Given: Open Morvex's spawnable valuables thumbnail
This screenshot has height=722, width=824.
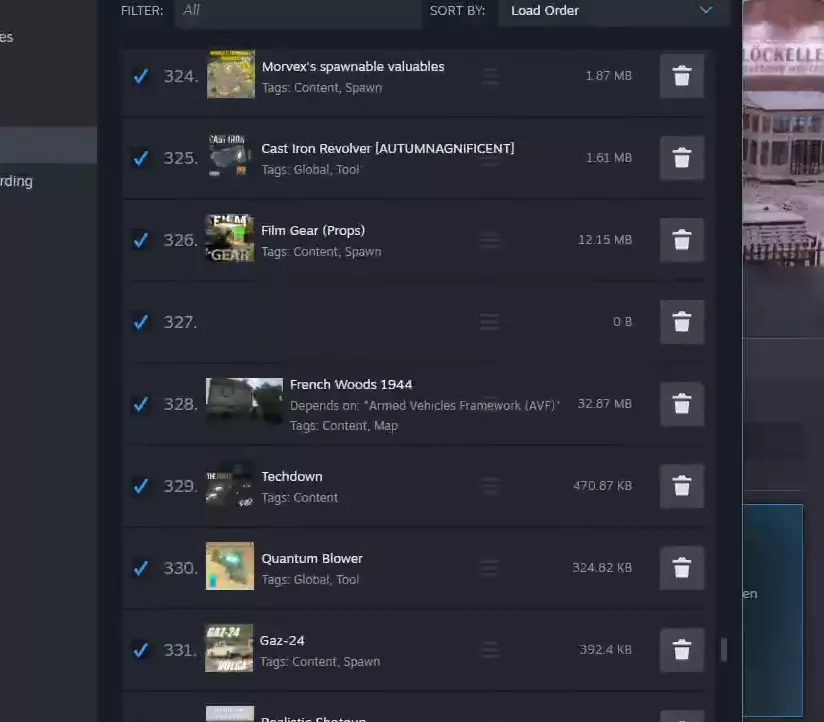Looking at the screenshot, I should tap(231, 74).
